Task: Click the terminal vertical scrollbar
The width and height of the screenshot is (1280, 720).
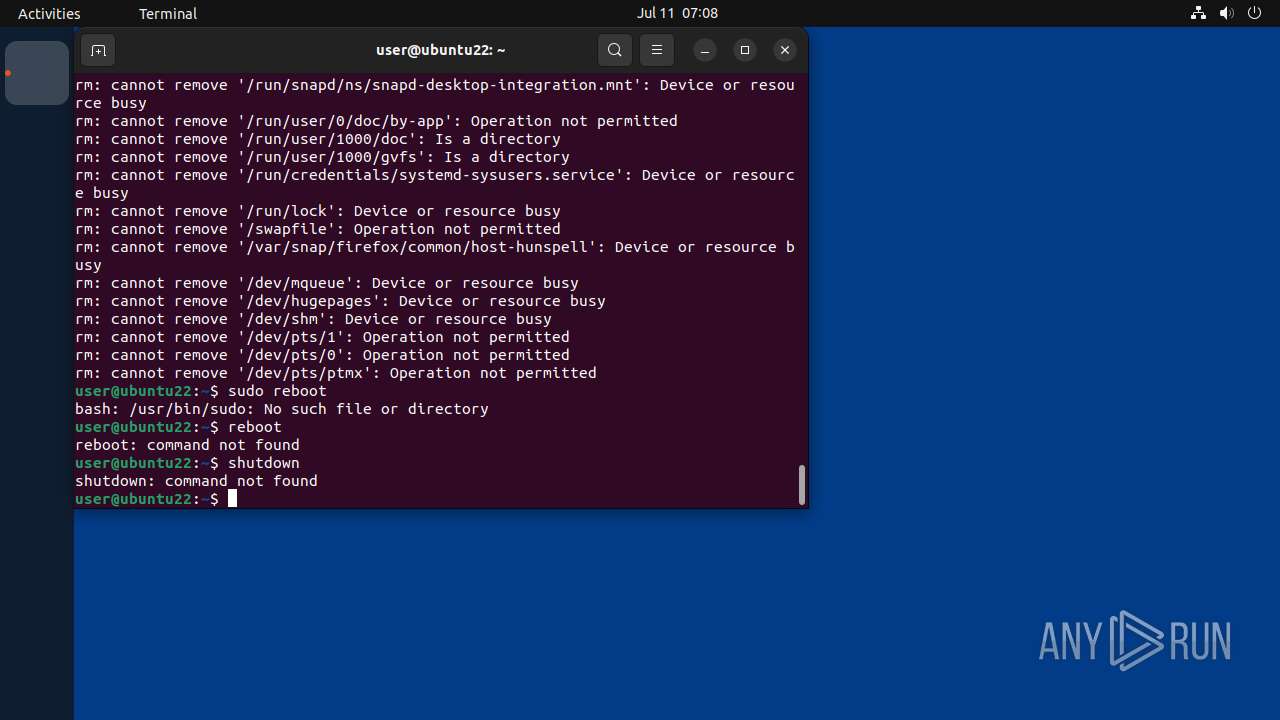Action: coord(801,484)
